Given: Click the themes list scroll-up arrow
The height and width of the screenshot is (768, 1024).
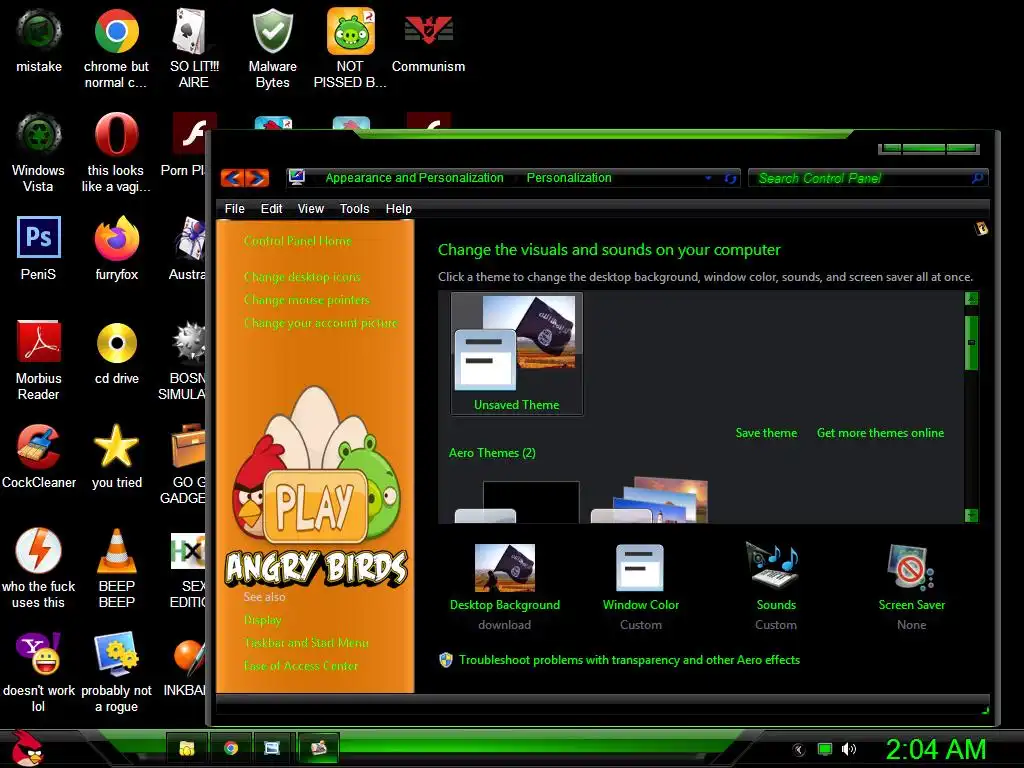Looking at the screenshot, I should 972,299.
